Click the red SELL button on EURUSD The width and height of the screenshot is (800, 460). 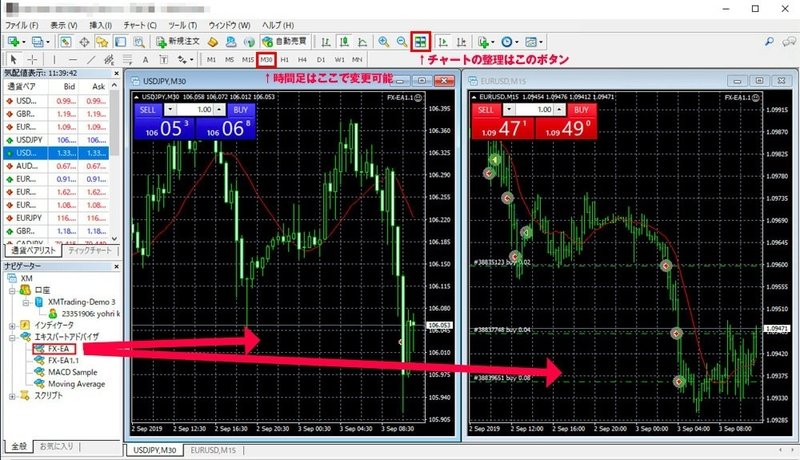[x=486, y=110]
